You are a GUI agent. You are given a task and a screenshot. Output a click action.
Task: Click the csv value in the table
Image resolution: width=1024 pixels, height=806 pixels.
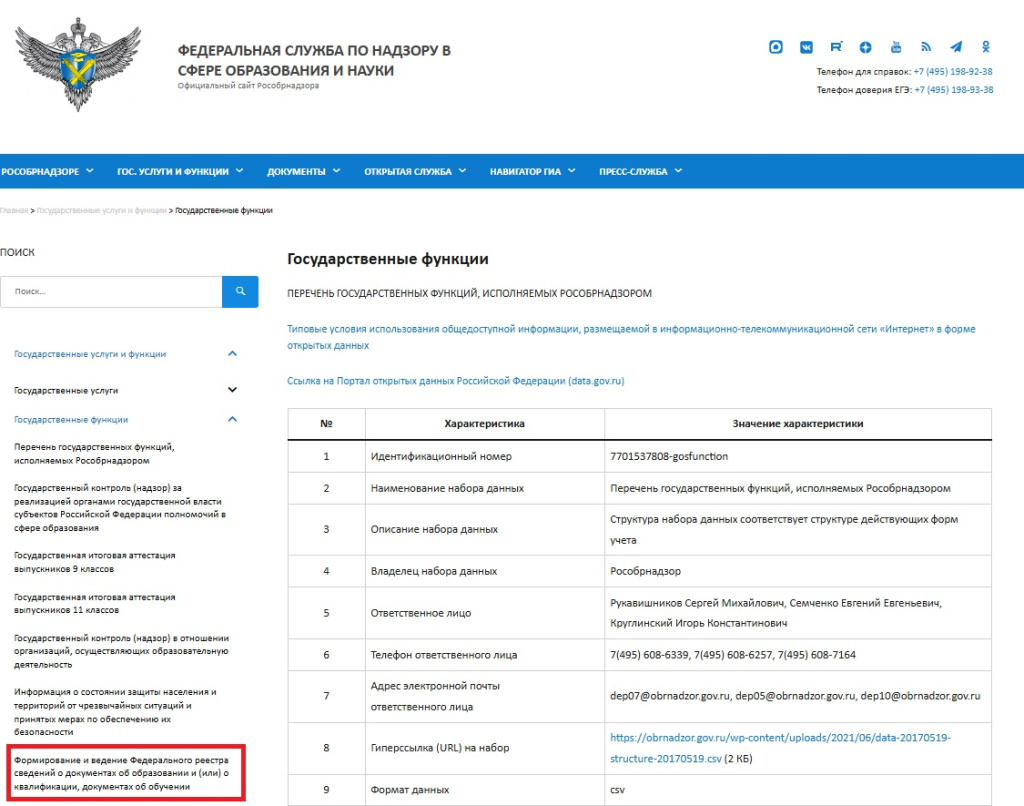pos(617,790)
